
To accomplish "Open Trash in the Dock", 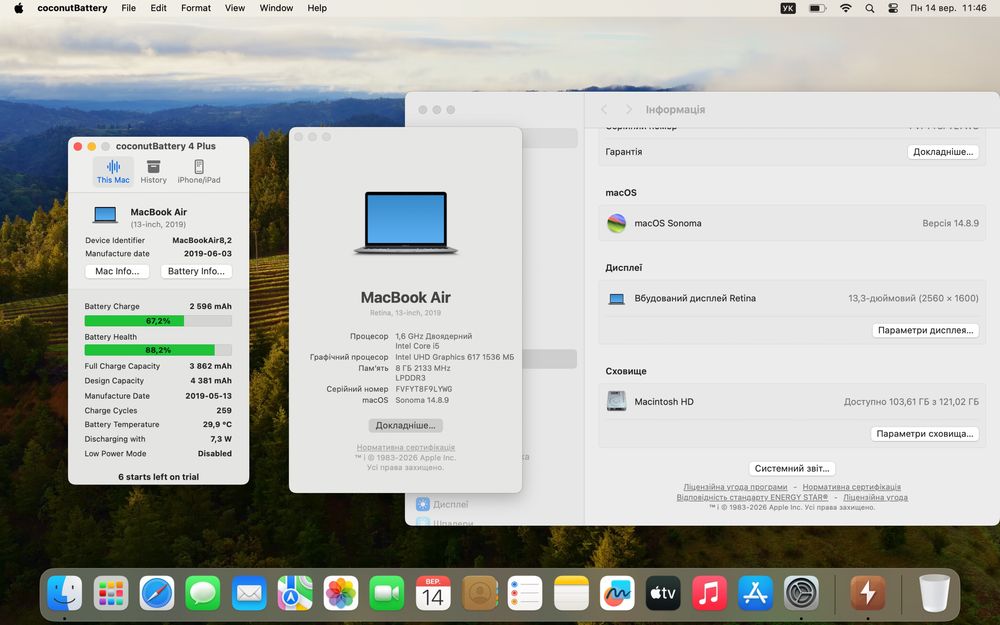I will (934, 593).
